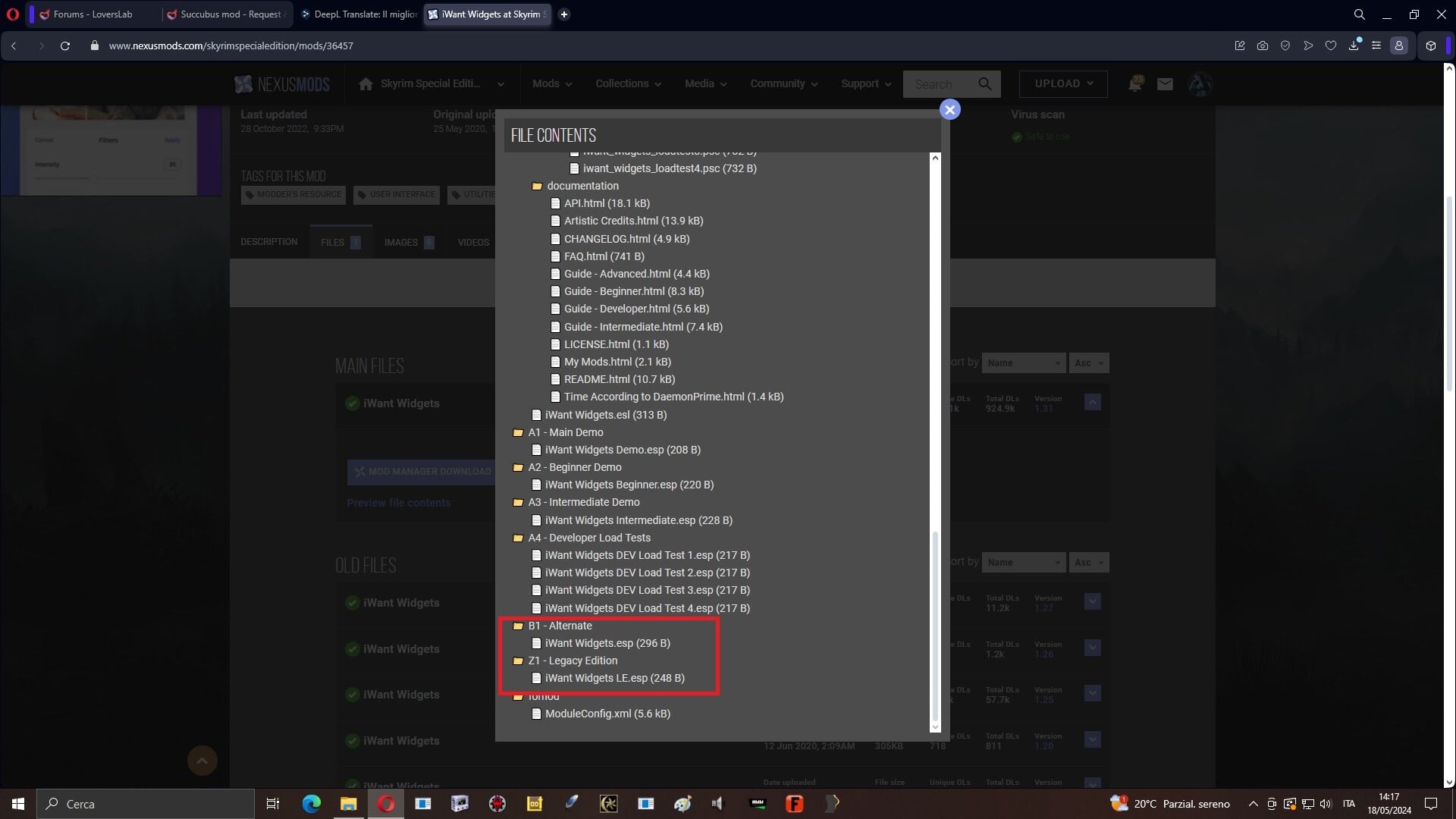Launch Microsoft Edge from the taskbar
The height and width of the screenshot is (819, 1456).
(312, 804)
